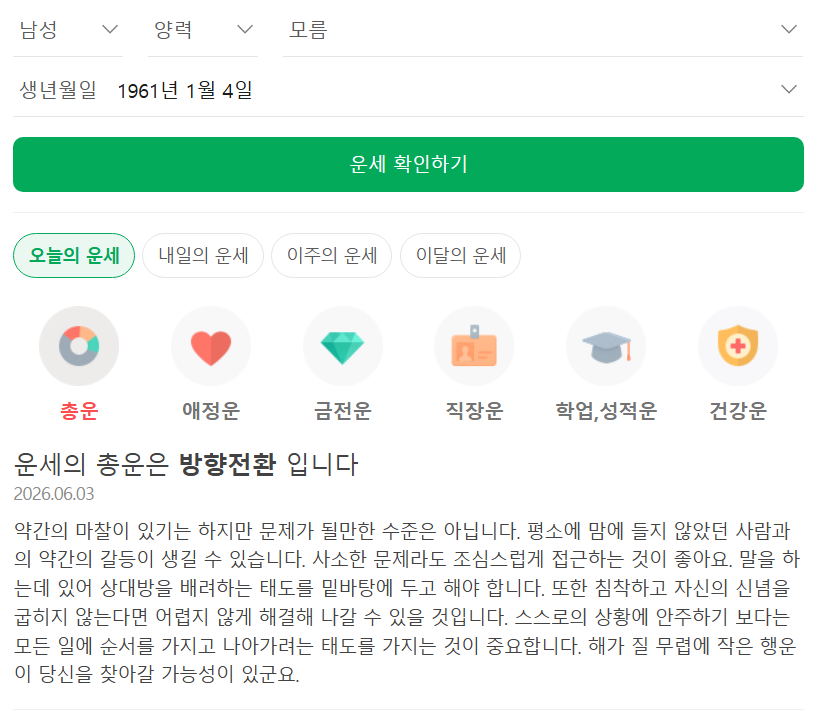Image resolution: width=824 pixels, height=711 pixels.
Task: Expand the 모름 birth time dropdown
Action: [x=543, y=29]
